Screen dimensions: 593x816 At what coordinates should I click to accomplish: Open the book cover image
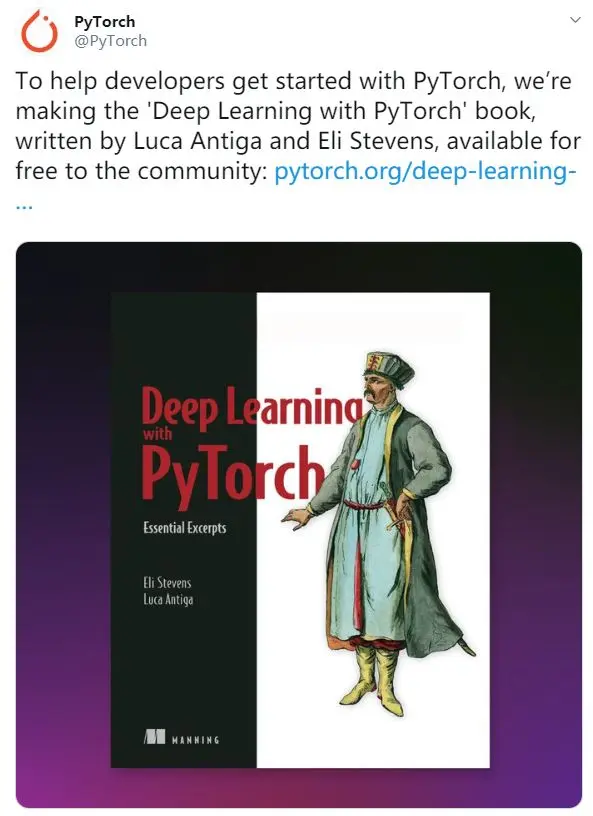300,530
